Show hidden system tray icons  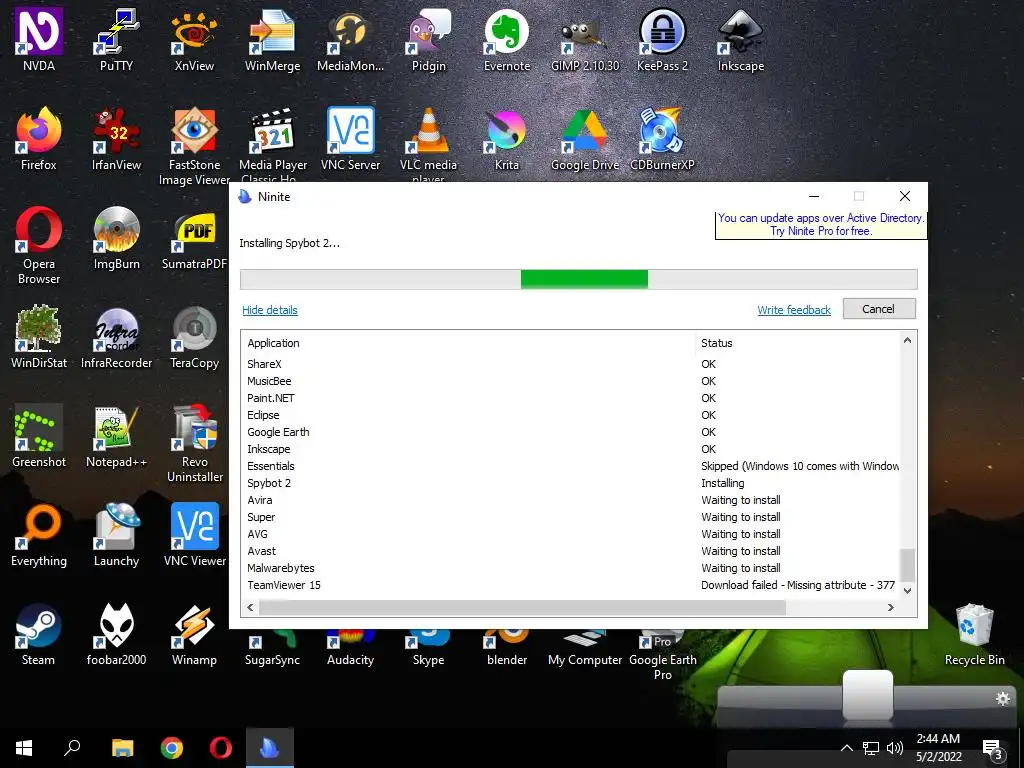coord(846,748)
